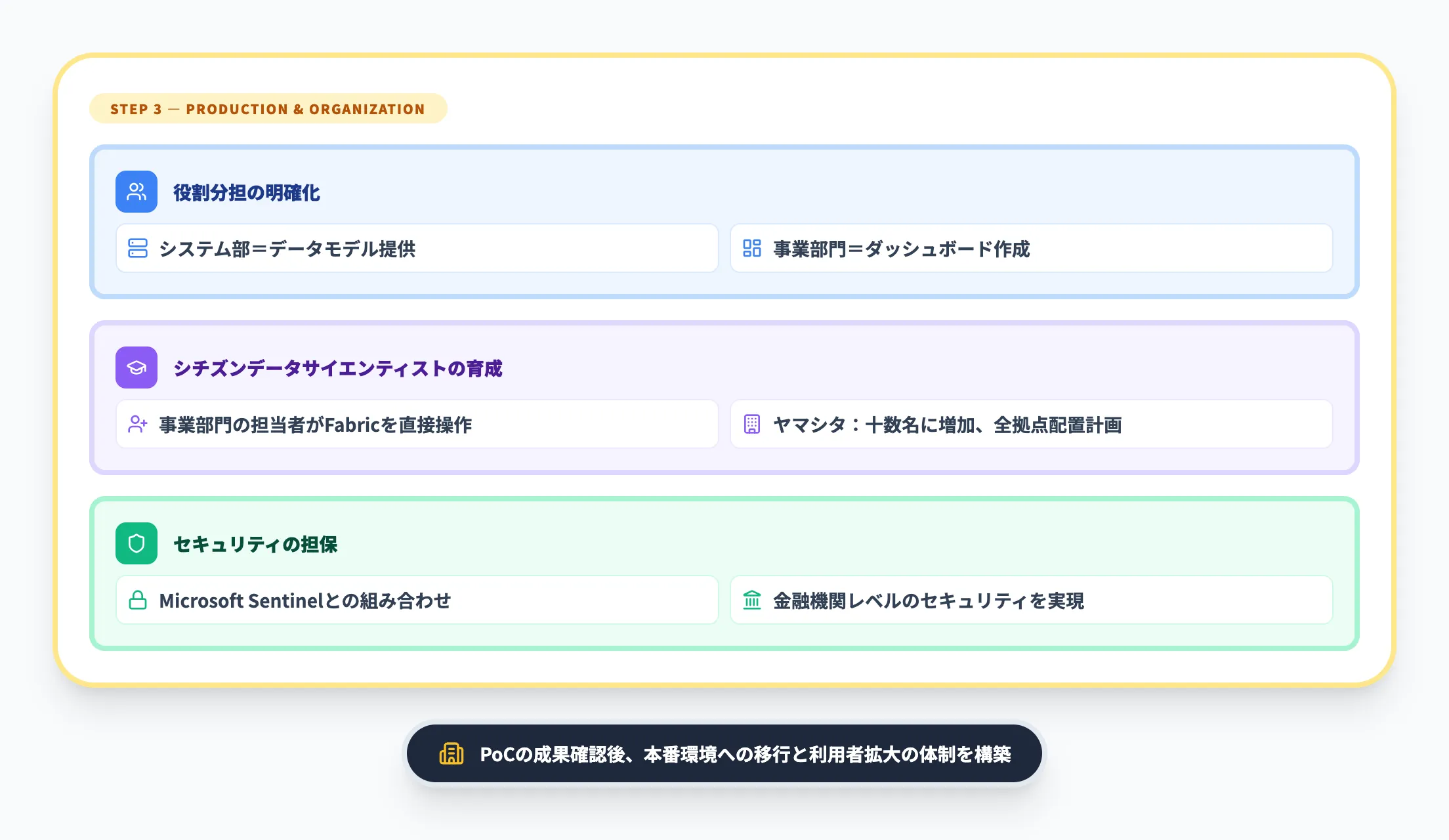1449x840 pixels.
Task: Click the シチズンデータサイエンティストの育成 heading
Action: 339,368
